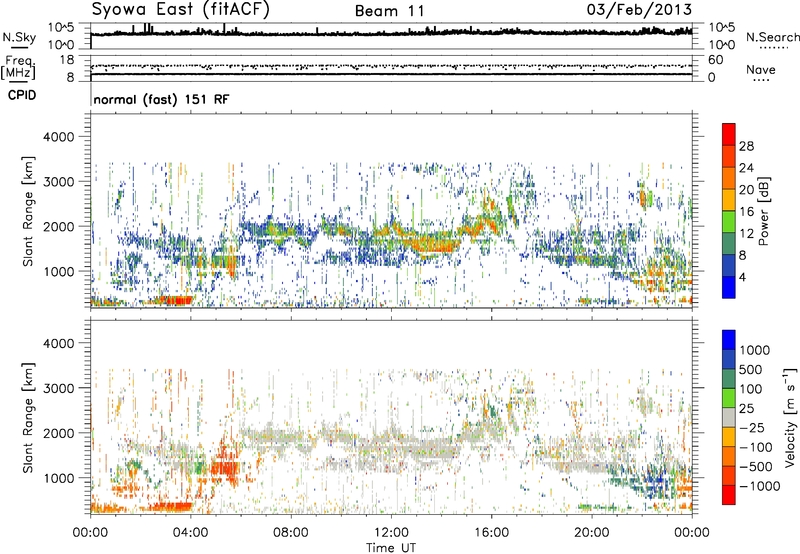Click the 60 tick on Nave axis
This screenshot has width=800, height=554.
pyautogui.click(x=716, y=60)
